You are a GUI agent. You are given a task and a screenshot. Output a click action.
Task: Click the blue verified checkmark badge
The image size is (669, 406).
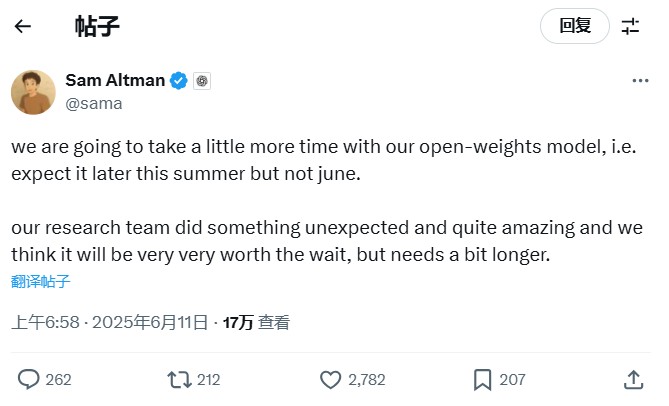179,81
